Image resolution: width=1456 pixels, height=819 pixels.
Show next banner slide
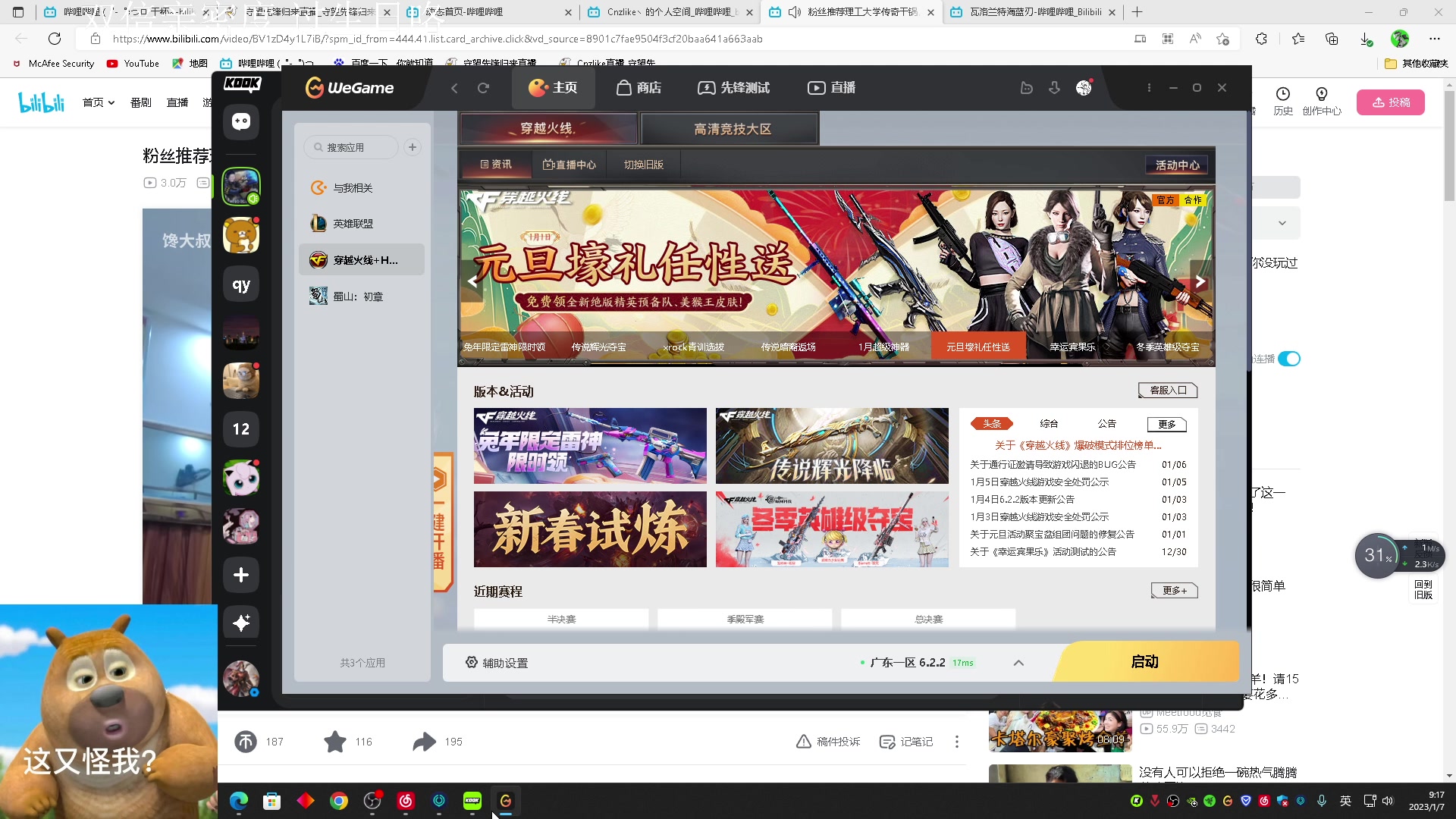click(1200, 281)
